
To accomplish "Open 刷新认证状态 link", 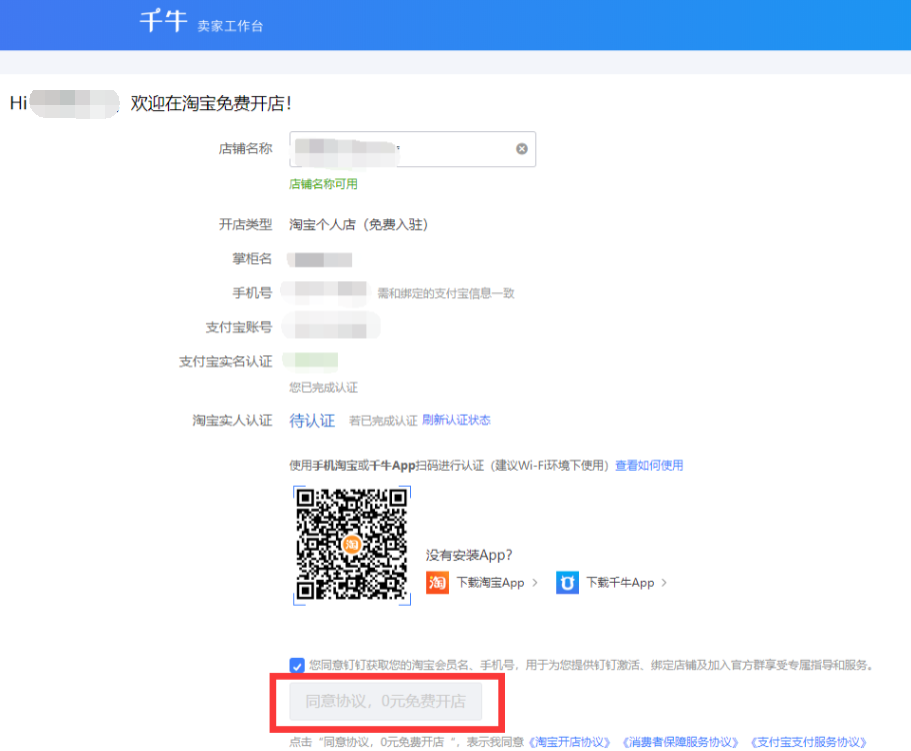I will [456, 420].
